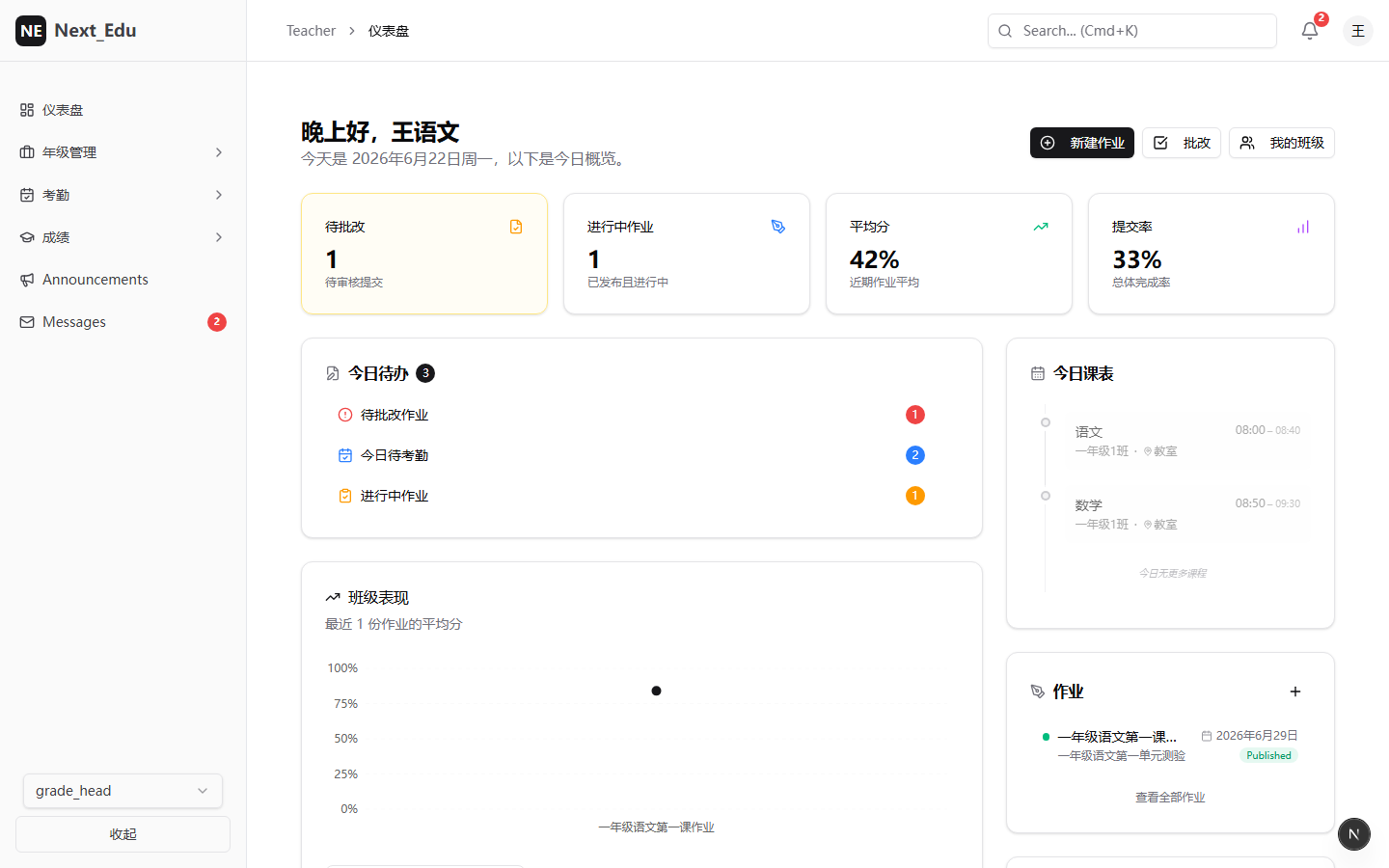
Task: Add homework with the plus icon
Action: point(1295,692)
